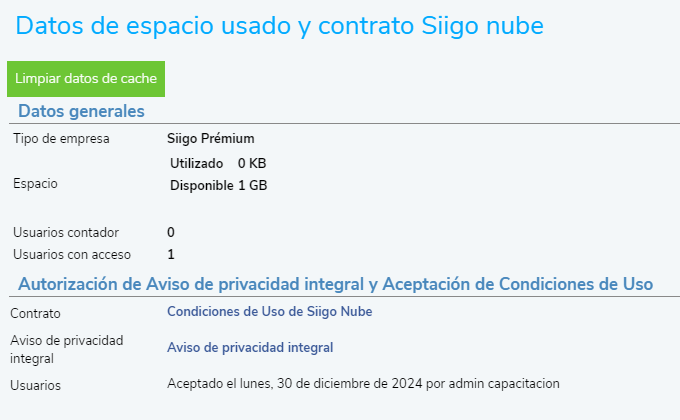Viewport: 680px width, 420px height.
Task: Select the Usuarios contador value 0
Action: coord(171,232)
